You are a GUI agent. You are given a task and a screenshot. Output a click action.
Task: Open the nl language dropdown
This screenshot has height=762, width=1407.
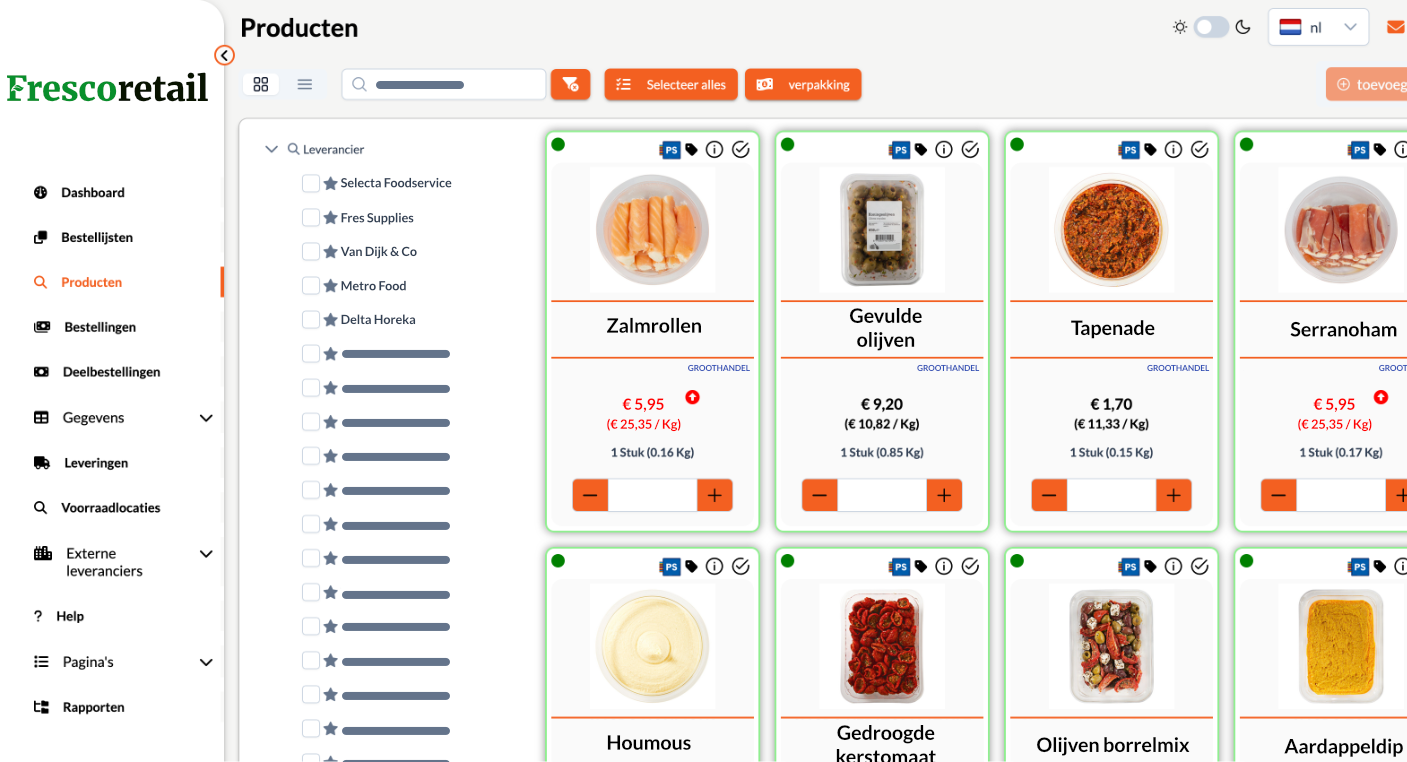pos(1317,27)
